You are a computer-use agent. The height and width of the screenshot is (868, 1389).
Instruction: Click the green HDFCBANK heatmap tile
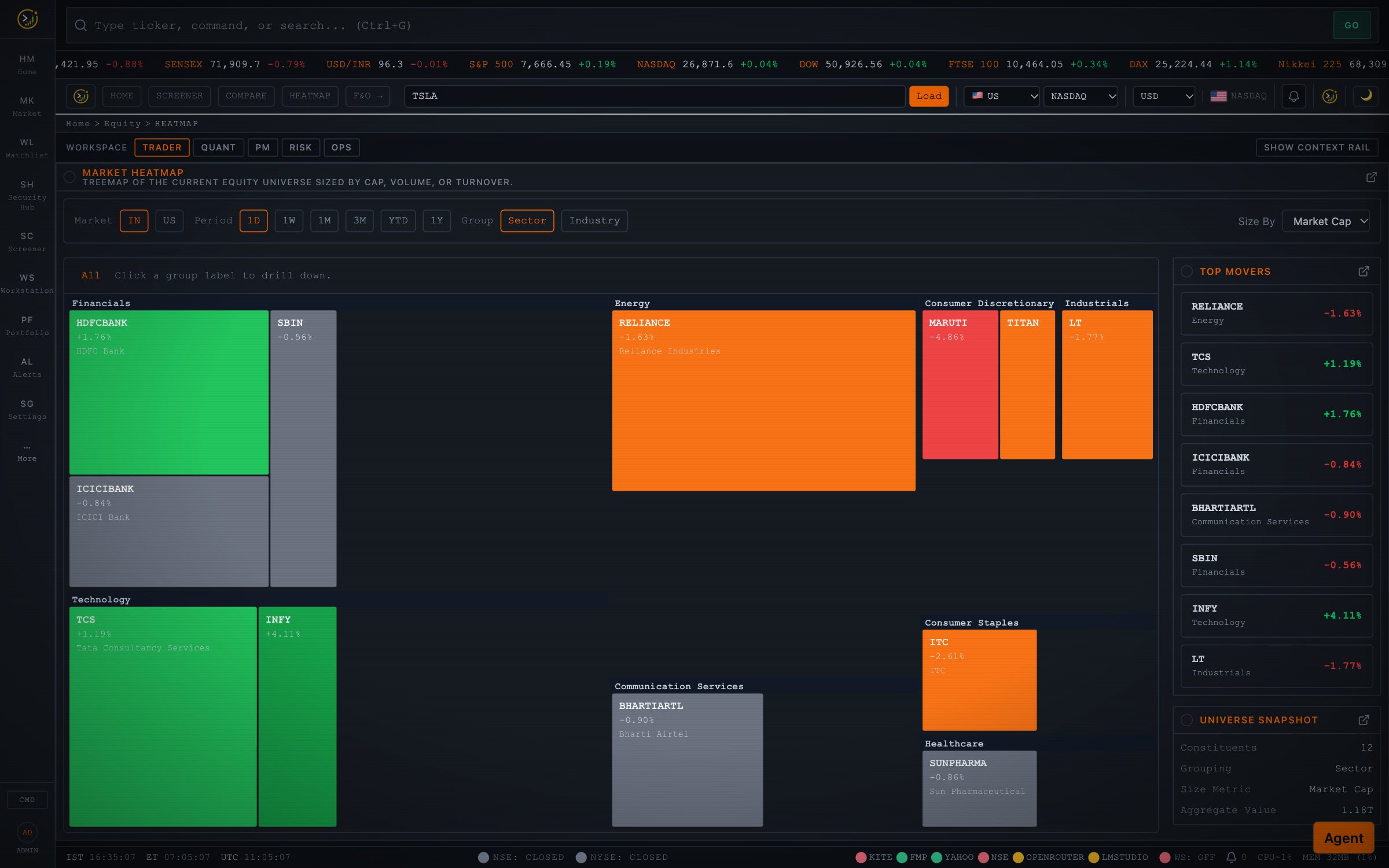[x=169, y=392]
